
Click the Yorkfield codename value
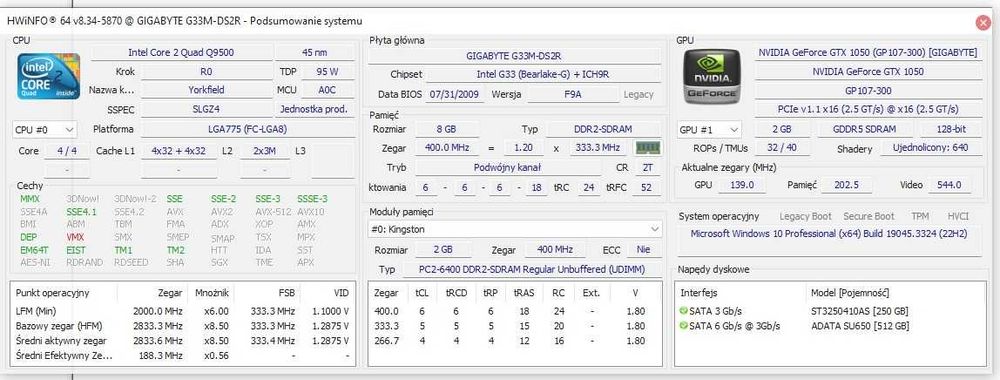(x=207, y=90)
